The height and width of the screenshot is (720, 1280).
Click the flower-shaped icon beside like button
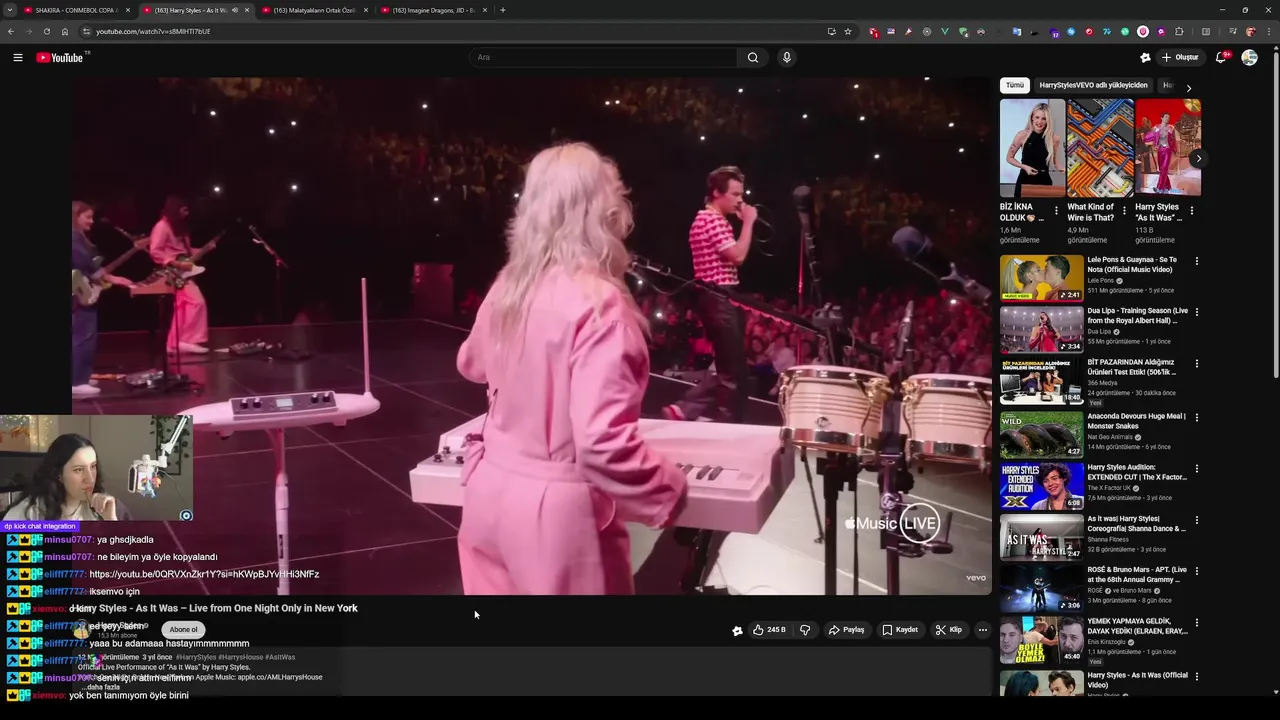pyautogui.click(x=737, y=630)
